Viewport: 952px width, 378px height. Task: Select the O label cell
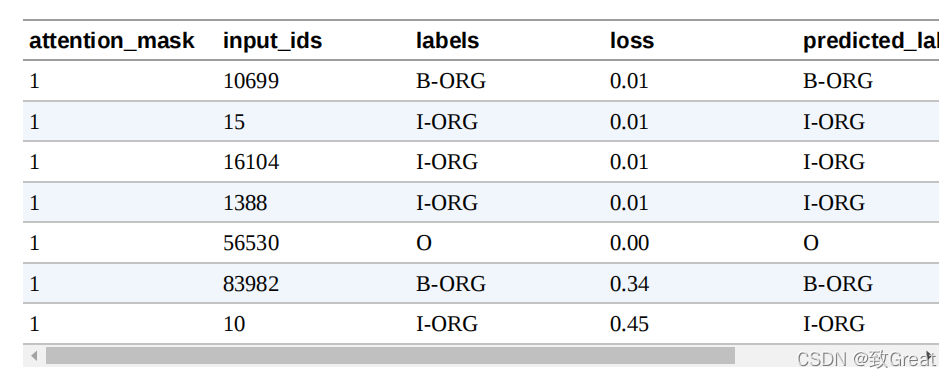coord(424,243)
